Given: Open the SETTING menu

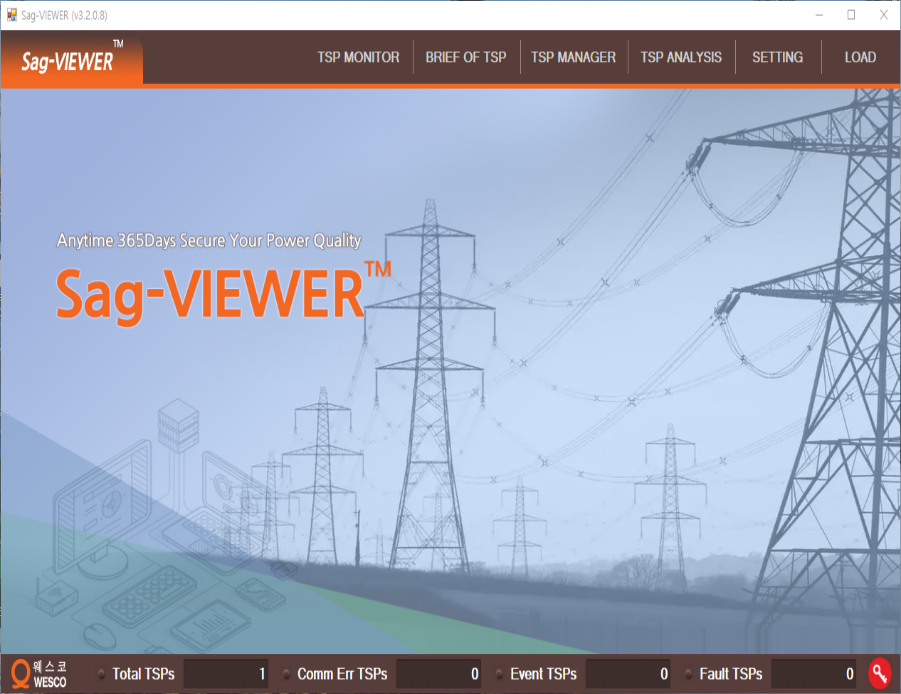Looking at the screenshot, I should (777, 57).
